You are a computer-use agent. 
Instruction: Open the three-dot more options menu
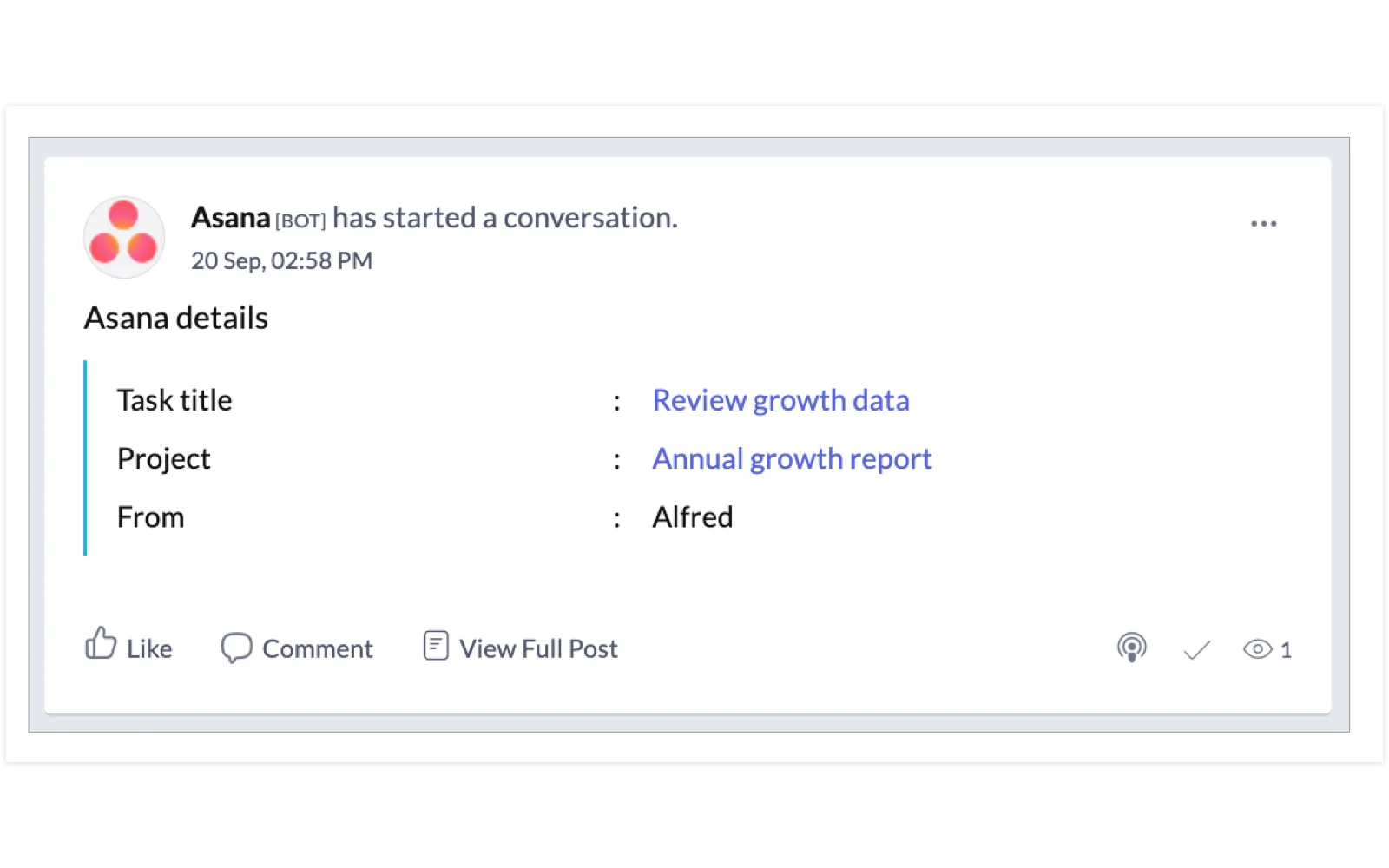[1263, 224]
